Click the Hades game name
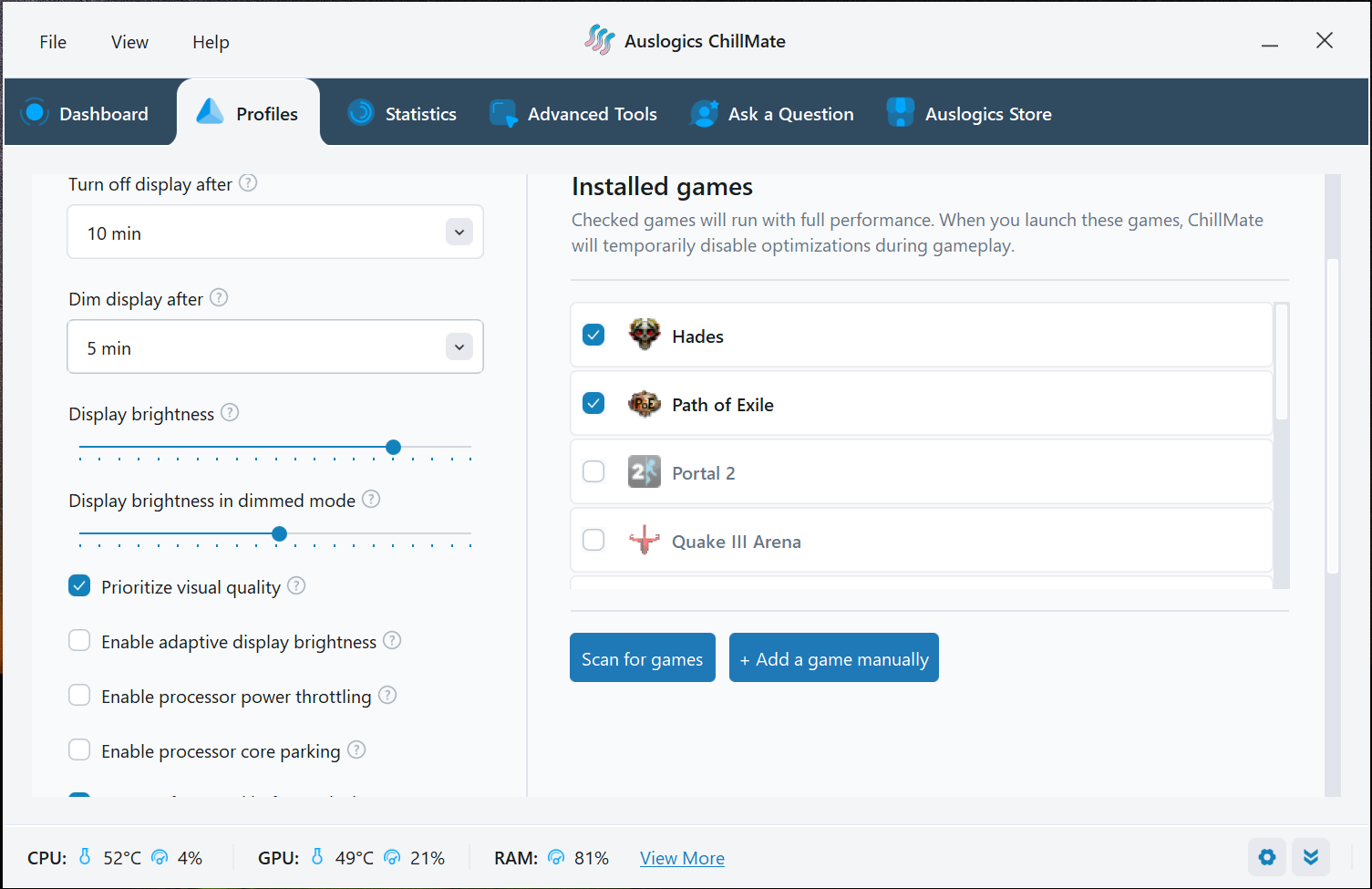Image resolution: width=1372 pixels, height=889 pixels. click(x=697, y=336)
